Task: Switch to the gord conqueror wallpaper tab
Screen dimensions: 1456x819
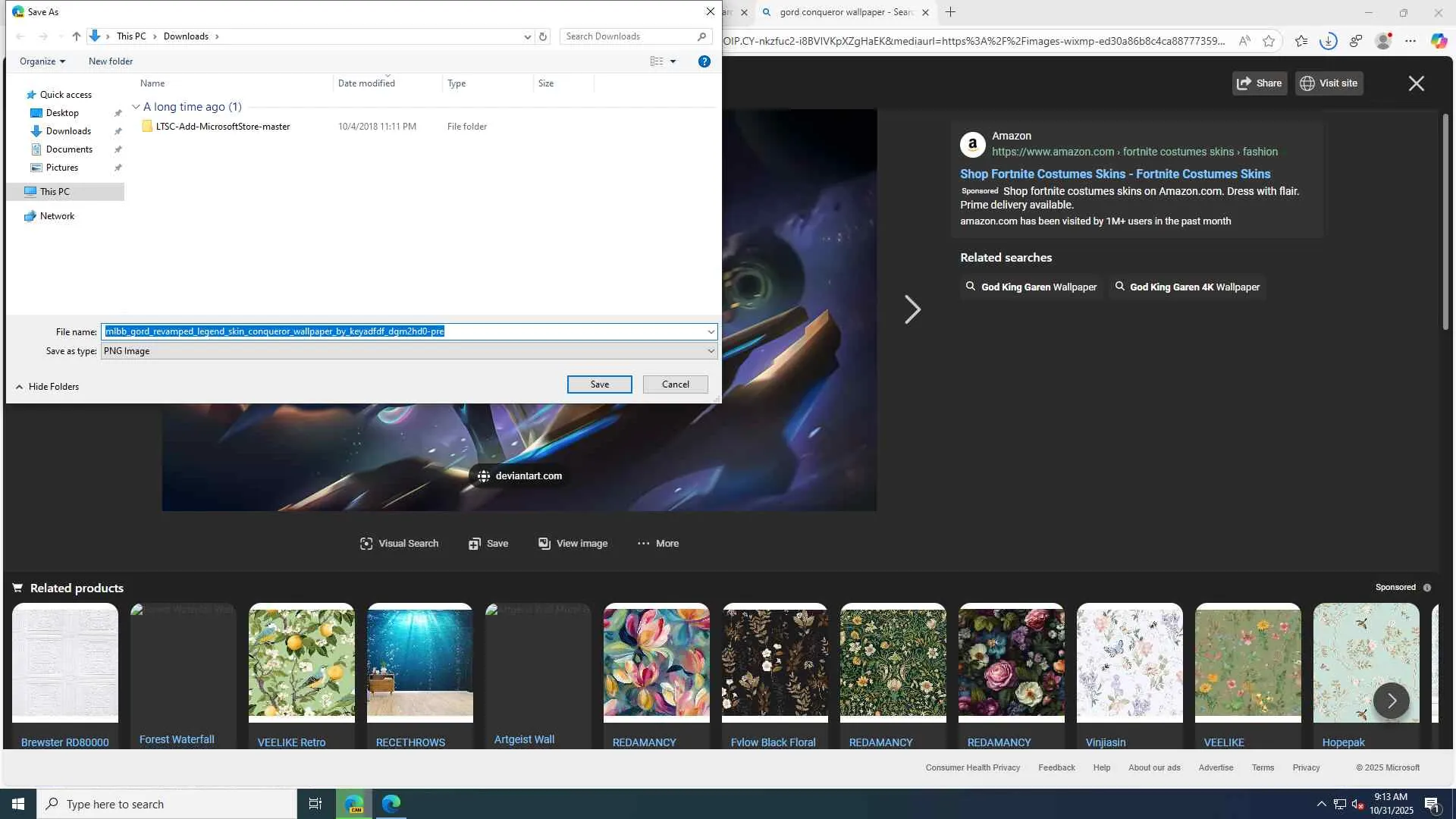Action: point(846,12)
